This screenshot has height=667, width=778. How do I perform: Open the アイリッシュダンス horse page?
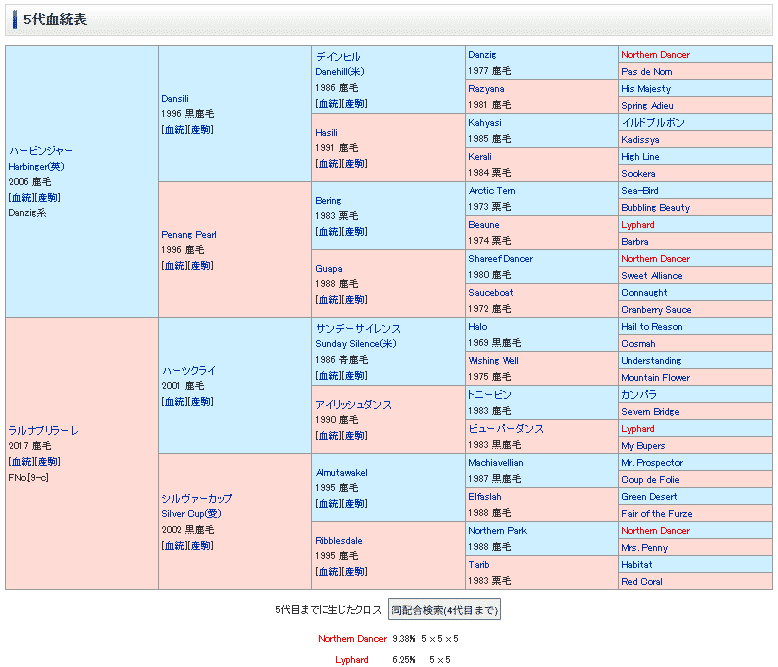coord(353,404)
